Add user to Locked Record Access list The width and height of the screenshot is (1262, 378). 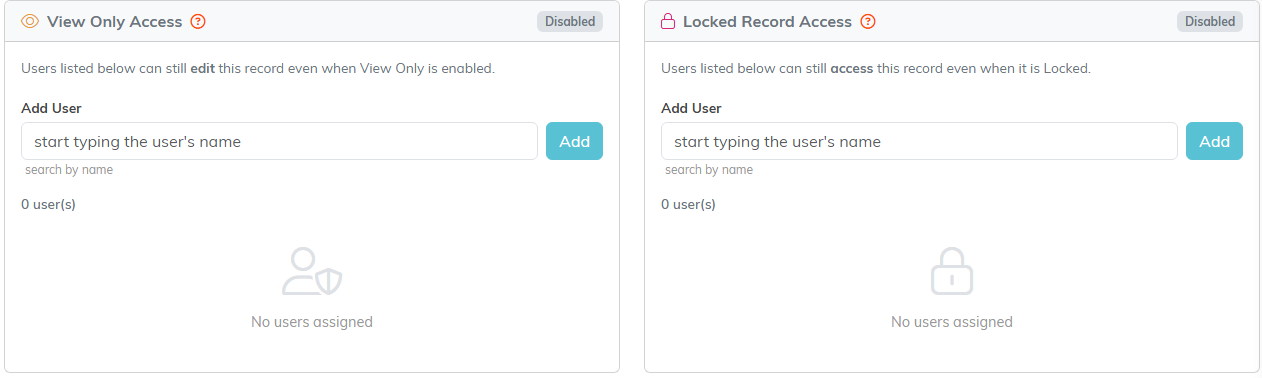coord(1214,141)
